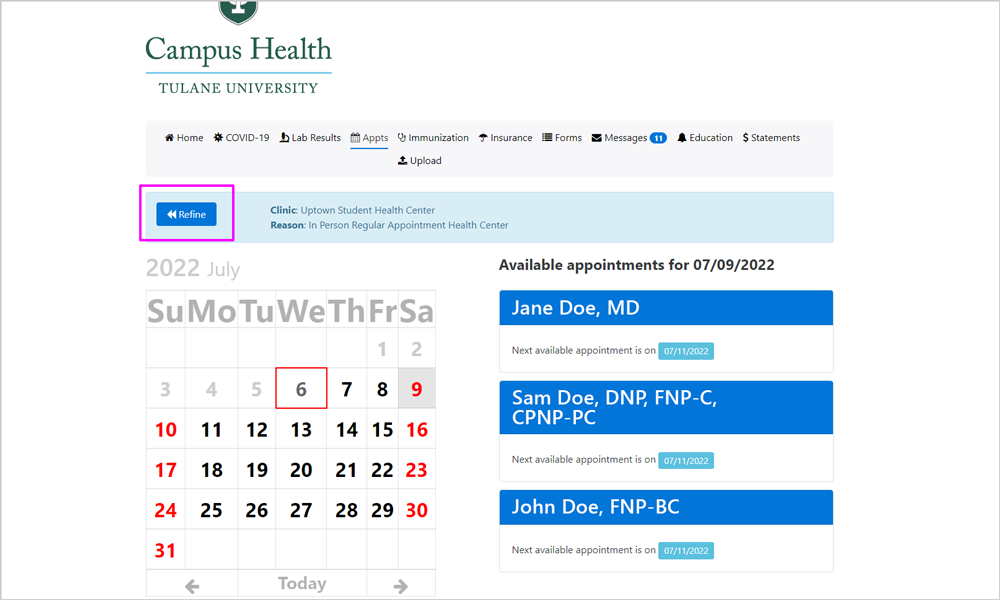
Task: Select July 8 on the calendar
Action: [x=382, y=389]
